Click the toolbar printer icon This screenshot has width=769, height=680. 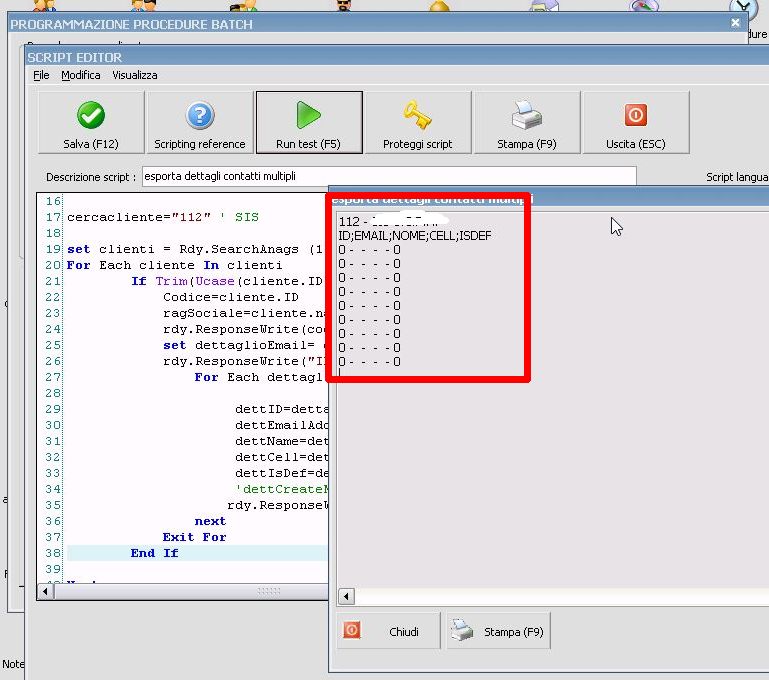(527, 115)
